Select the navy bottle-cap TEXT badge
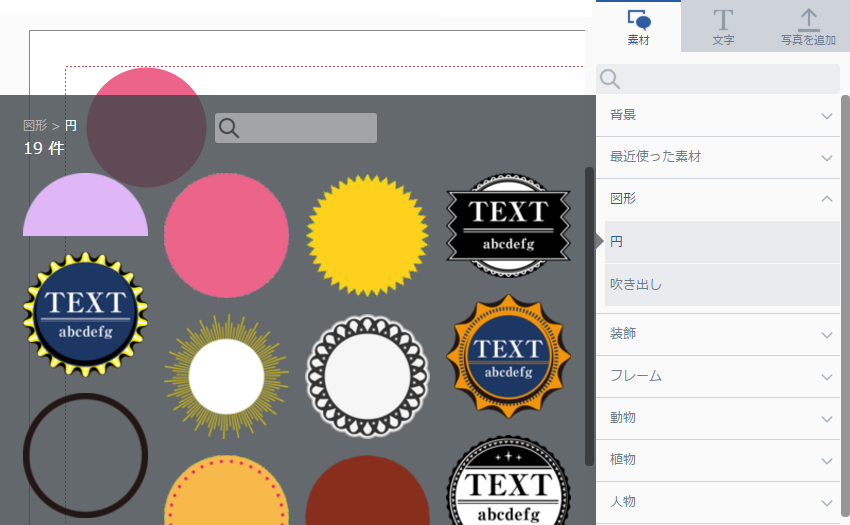Screen dimensions: 850x525 click(85, 314)
